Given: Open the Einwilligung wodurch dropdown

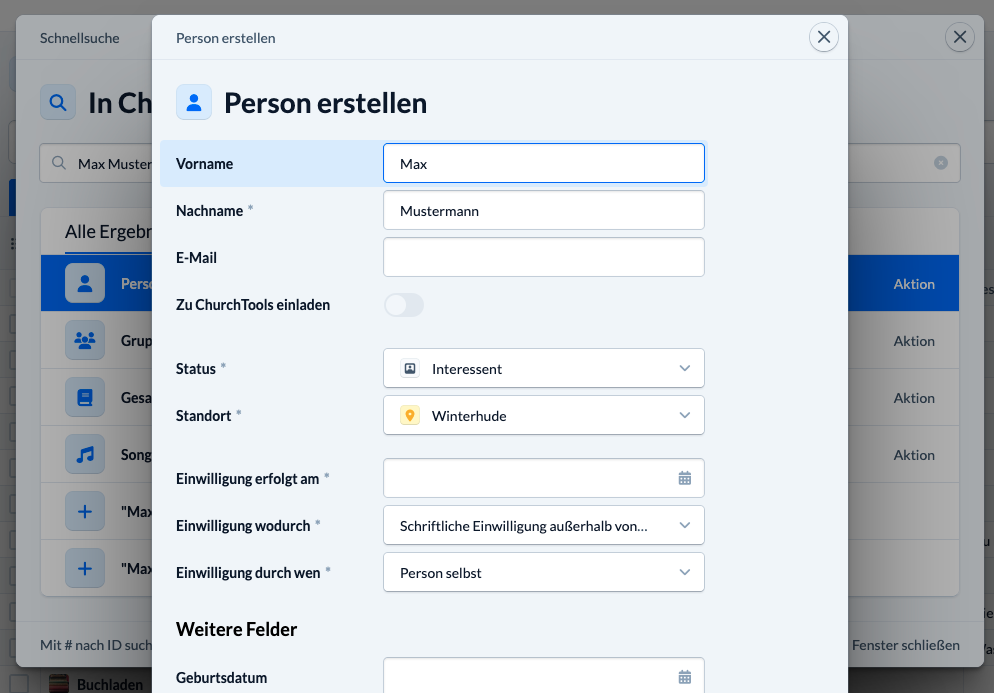Looking at the screenshot, I should 543,525.
